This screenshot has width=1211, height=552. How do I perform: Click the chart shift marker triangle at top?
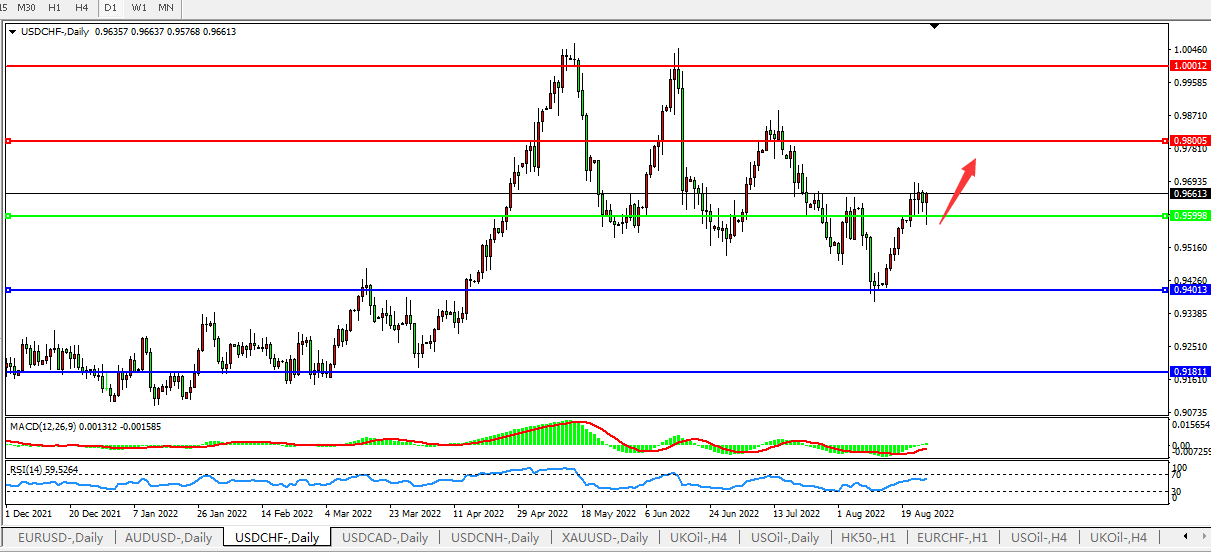pos(934,26)
